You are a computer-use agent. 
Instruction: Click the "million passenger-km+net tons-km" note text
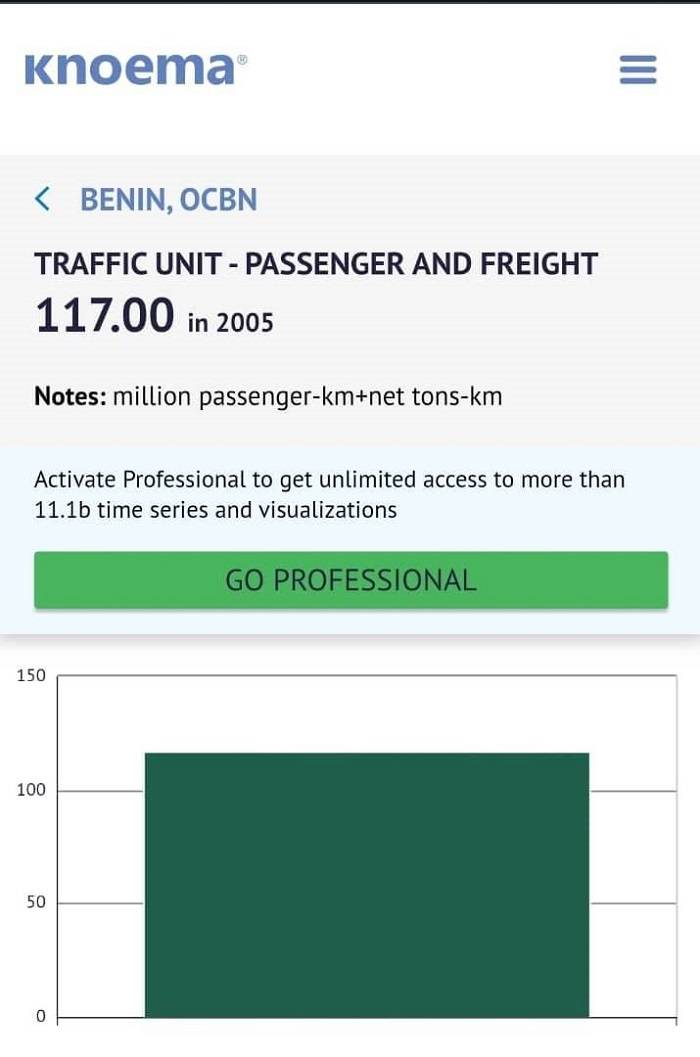pyautogui.click(x=308, y=397)
